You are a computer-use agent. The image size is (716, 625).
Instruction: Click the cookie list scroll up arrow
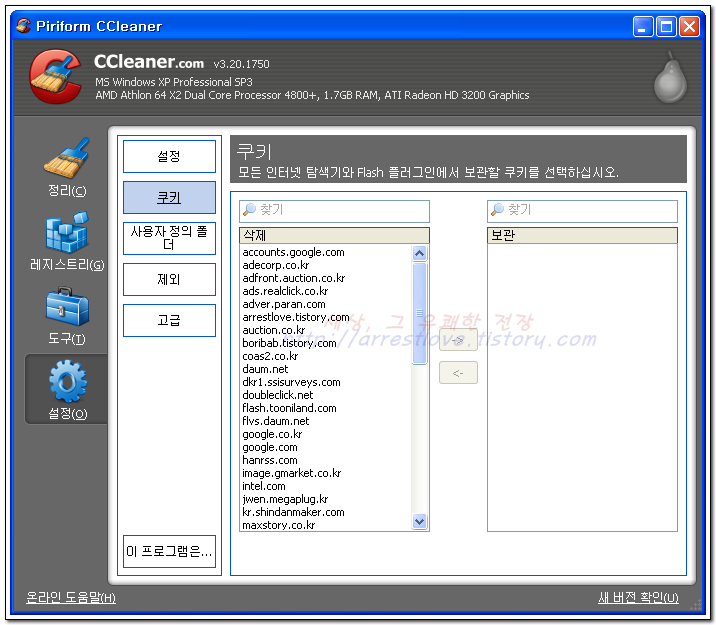tap(420, 253)
